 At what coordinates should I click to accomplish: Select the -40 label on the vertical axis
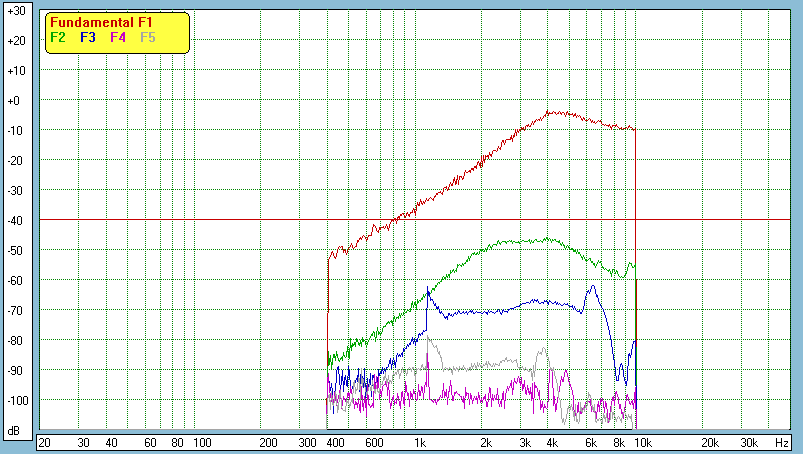(x=16, y=220)
